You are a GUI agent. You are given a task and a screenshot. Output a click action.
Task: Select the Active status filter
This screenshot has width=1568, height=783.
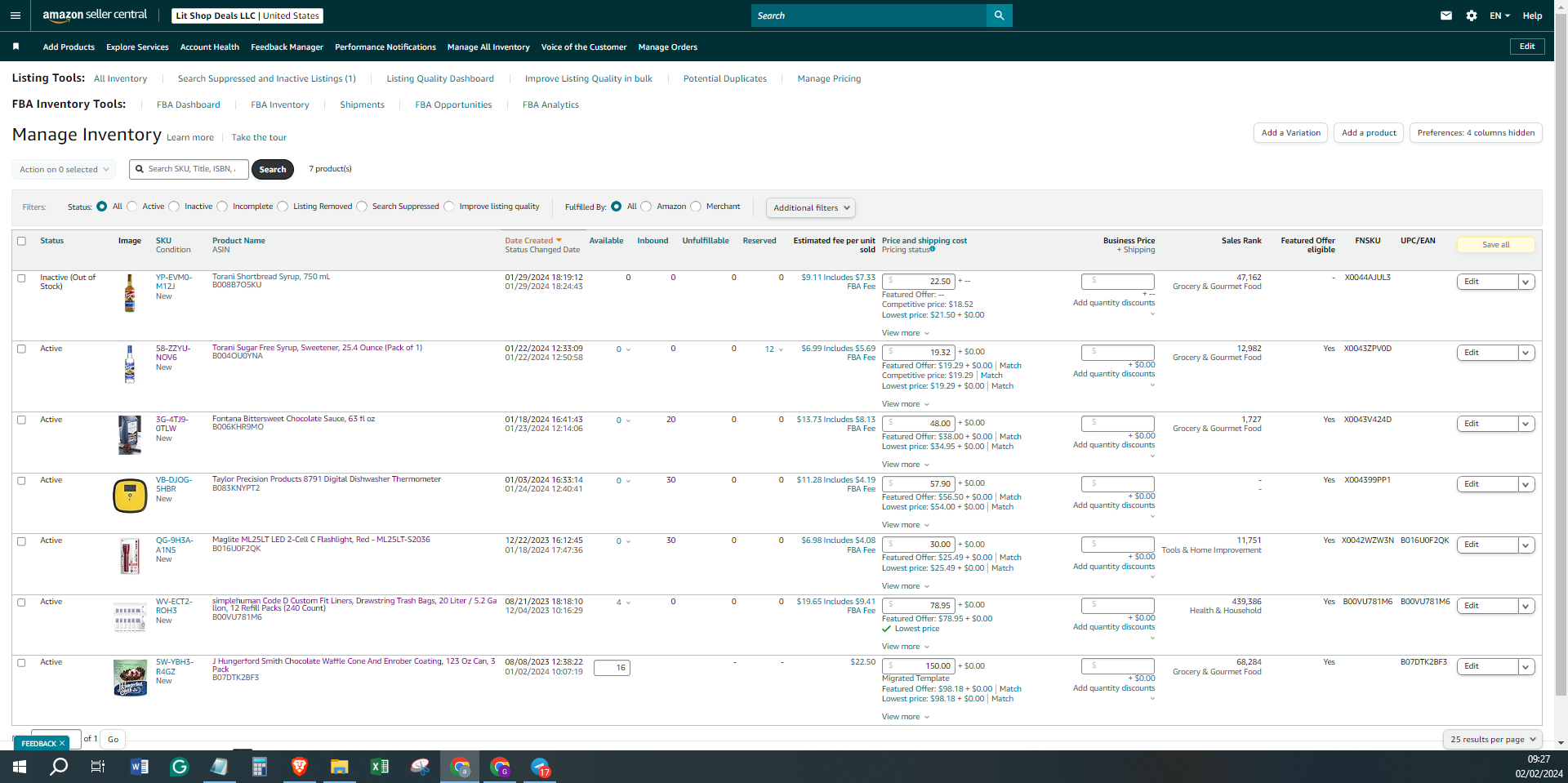point(132,207)
